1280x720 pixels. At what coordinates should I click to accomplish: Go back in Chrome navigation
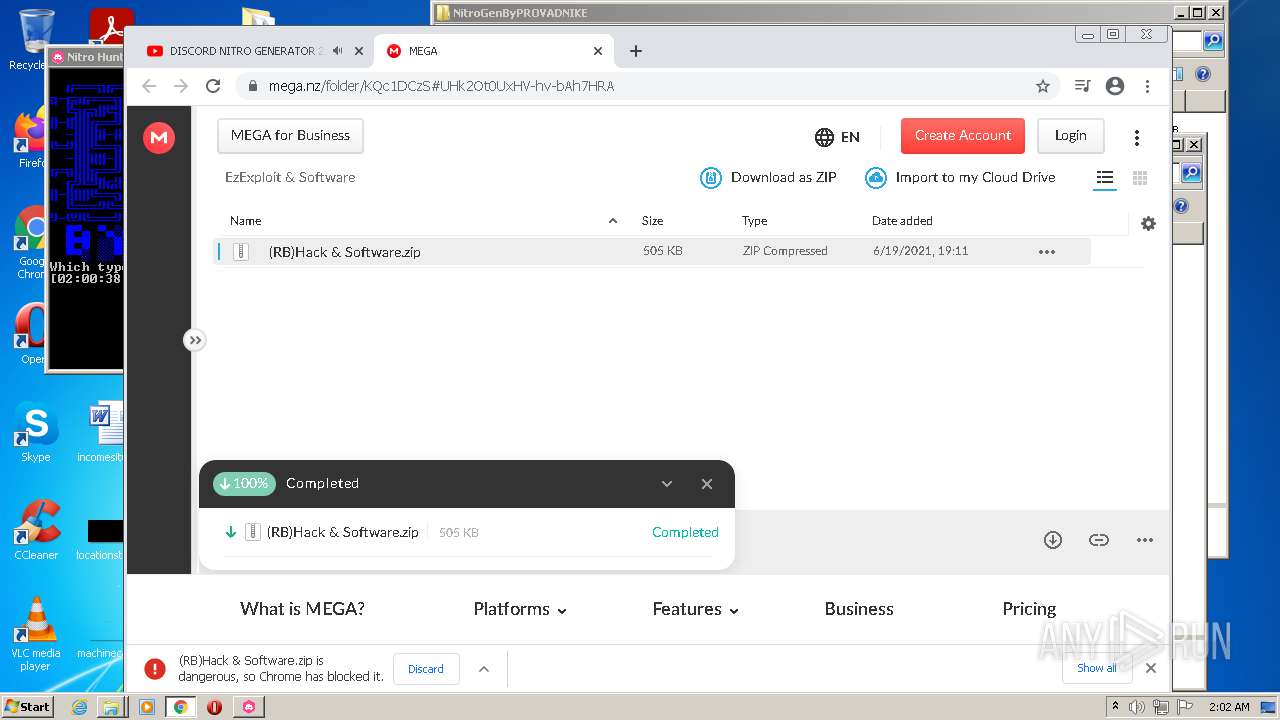(x=149, y=86)
